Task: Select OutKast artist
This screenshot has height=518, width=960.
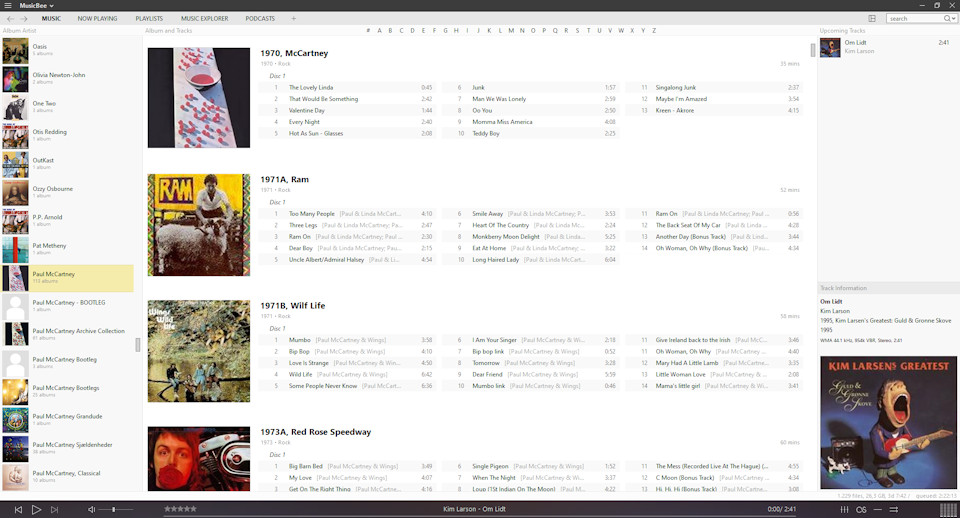Action: point(67,164)
